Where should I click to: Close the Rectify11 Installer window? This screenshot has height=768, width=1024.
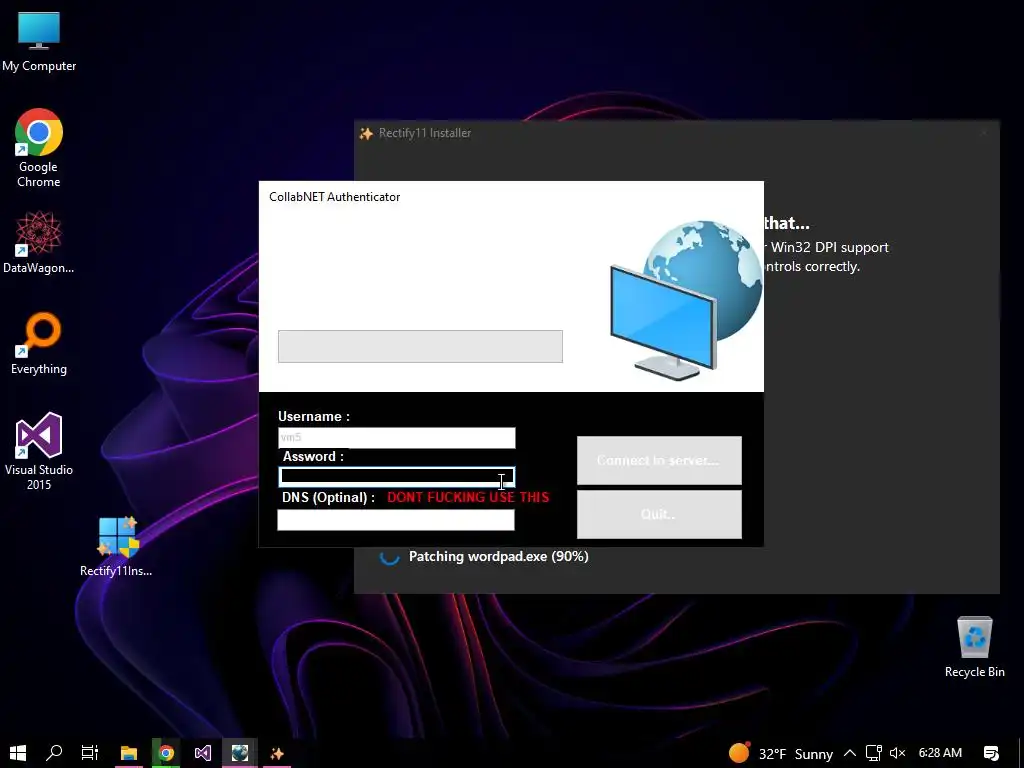[x=984, y=133]
